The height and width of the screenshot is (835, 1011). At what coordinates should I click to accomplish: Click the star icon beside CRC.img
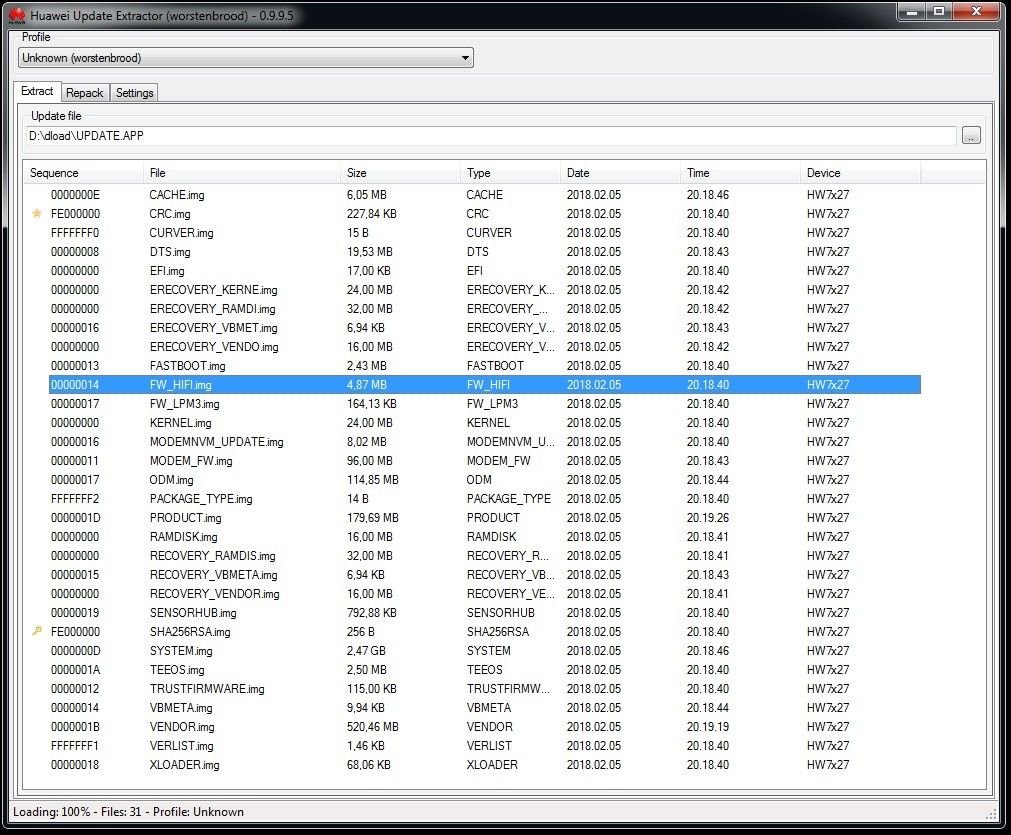37,213
